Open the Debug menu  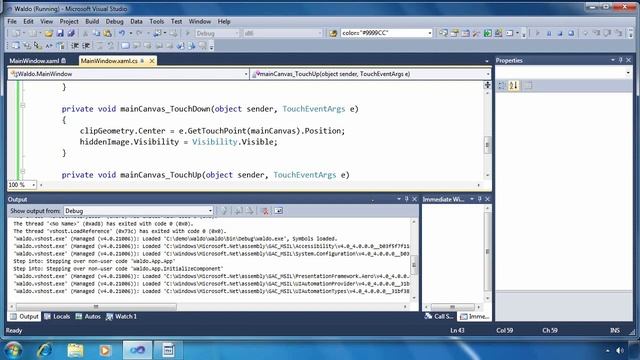point(114,21)
